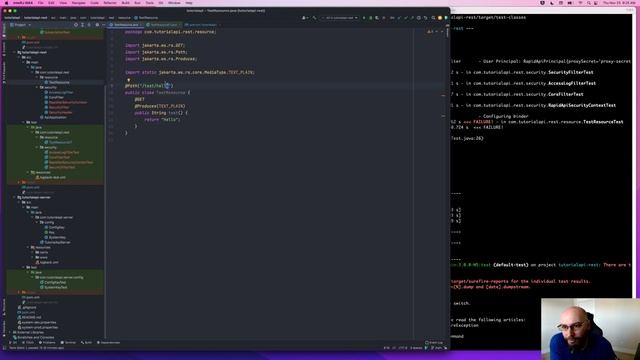Open the Problems tool window button
Image resolution: width=640 pixels, height=360 pixels.
(x=47, y=342)
